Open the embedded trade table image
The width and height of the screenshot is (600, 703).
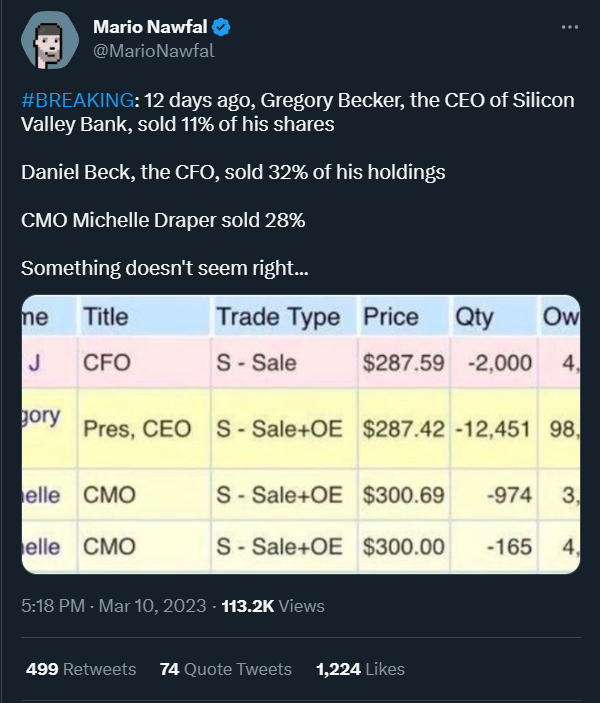tap(300, 434)
